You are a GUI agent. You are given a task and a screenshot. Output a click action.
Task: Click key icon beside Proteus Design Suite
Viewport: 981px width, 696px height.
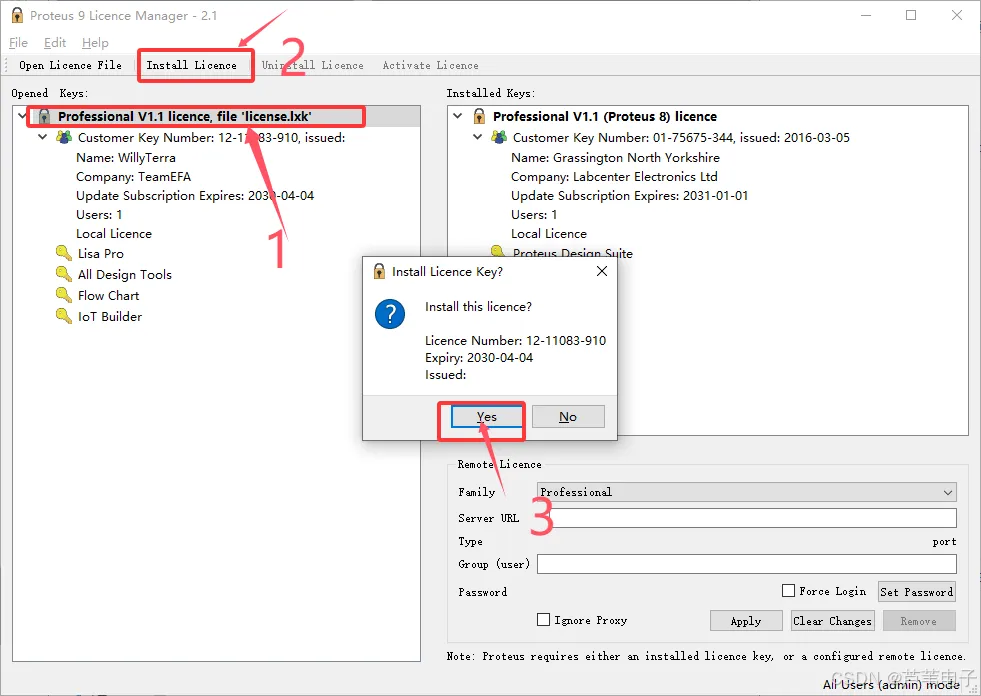point(498,251)
